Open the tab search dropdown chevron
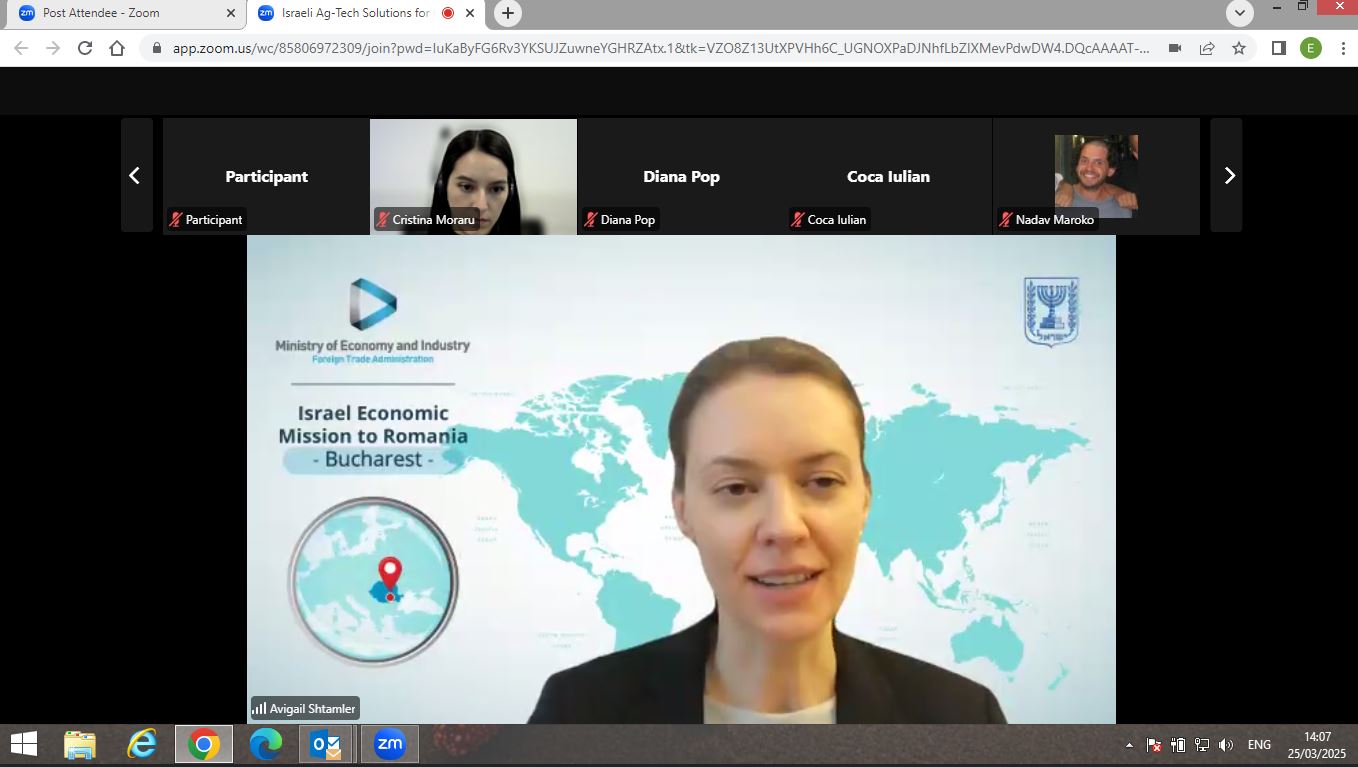 point(1240,13)
